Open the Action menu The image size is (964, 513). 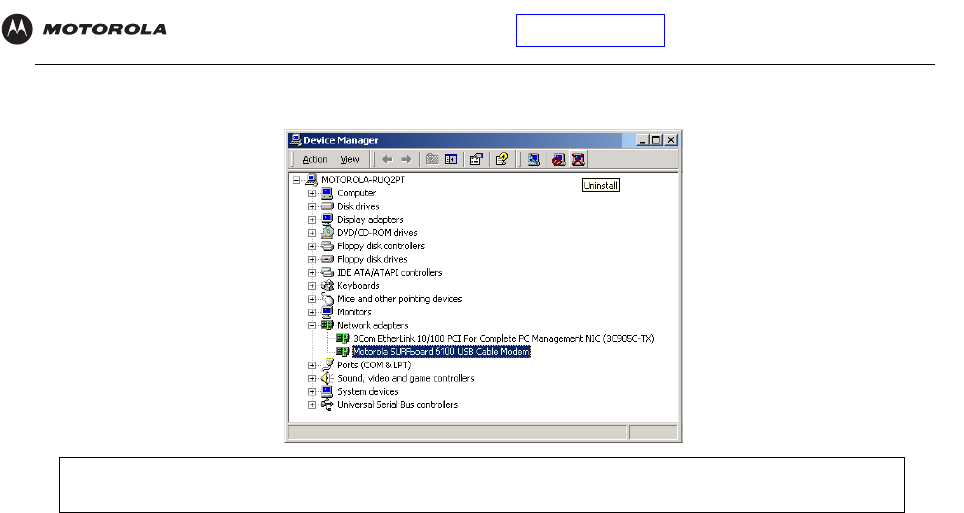(315, 159)
